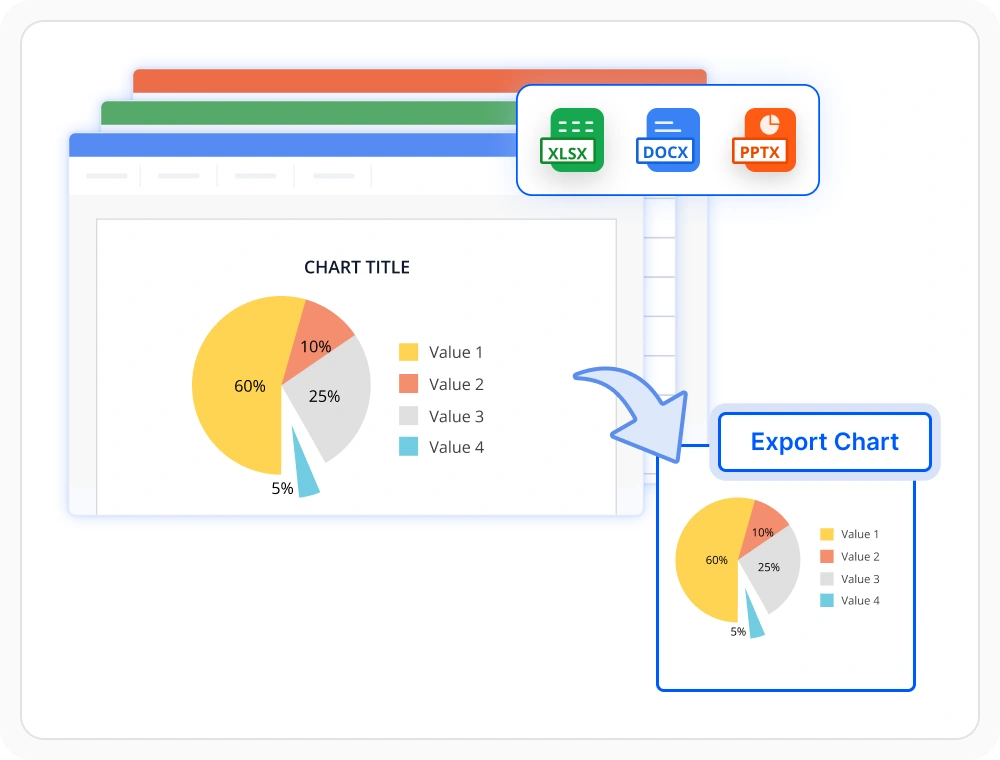Click the green window title bar behind

pyautogui.click(x=309, y=113)
